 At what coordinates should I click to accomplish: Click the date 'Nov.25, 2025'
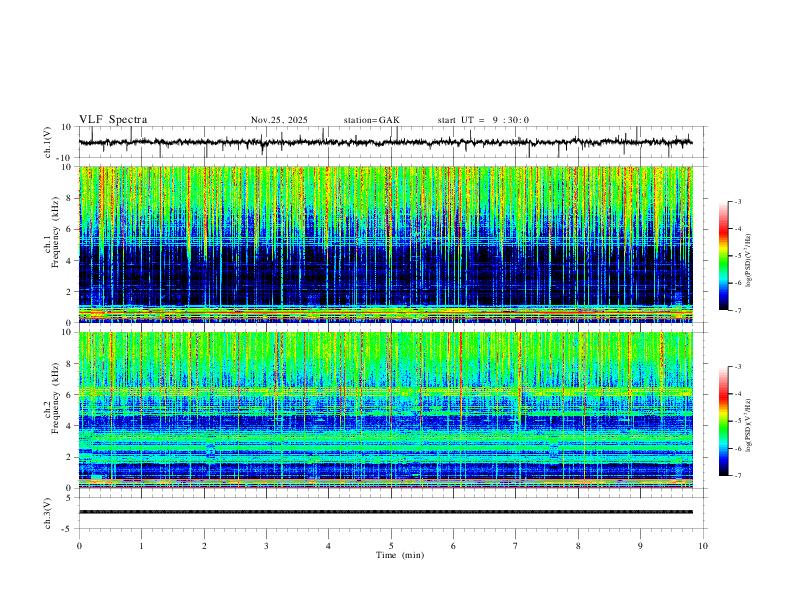[279, 120]
